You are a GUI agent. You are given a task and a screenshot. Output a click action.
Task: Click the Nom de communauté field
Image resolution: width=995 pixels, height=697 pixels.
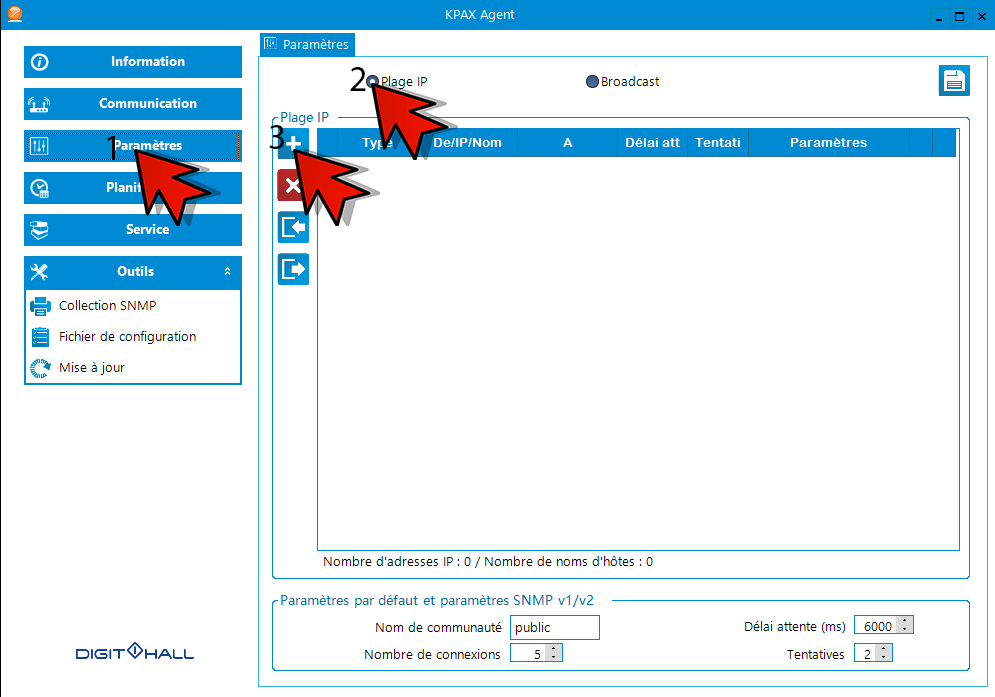[555, 628]
